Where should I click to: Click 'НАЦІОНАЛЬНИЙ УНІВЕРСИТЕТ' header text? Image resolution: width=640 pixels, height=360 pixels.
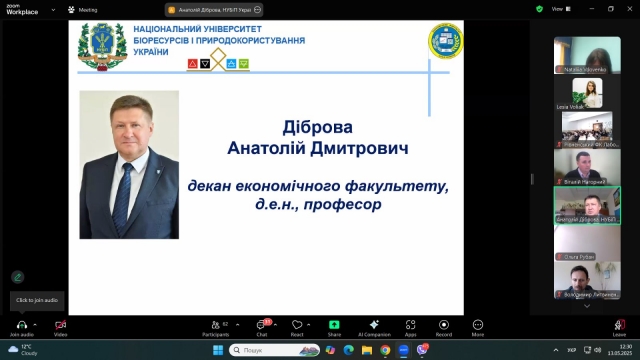[198, 29]
